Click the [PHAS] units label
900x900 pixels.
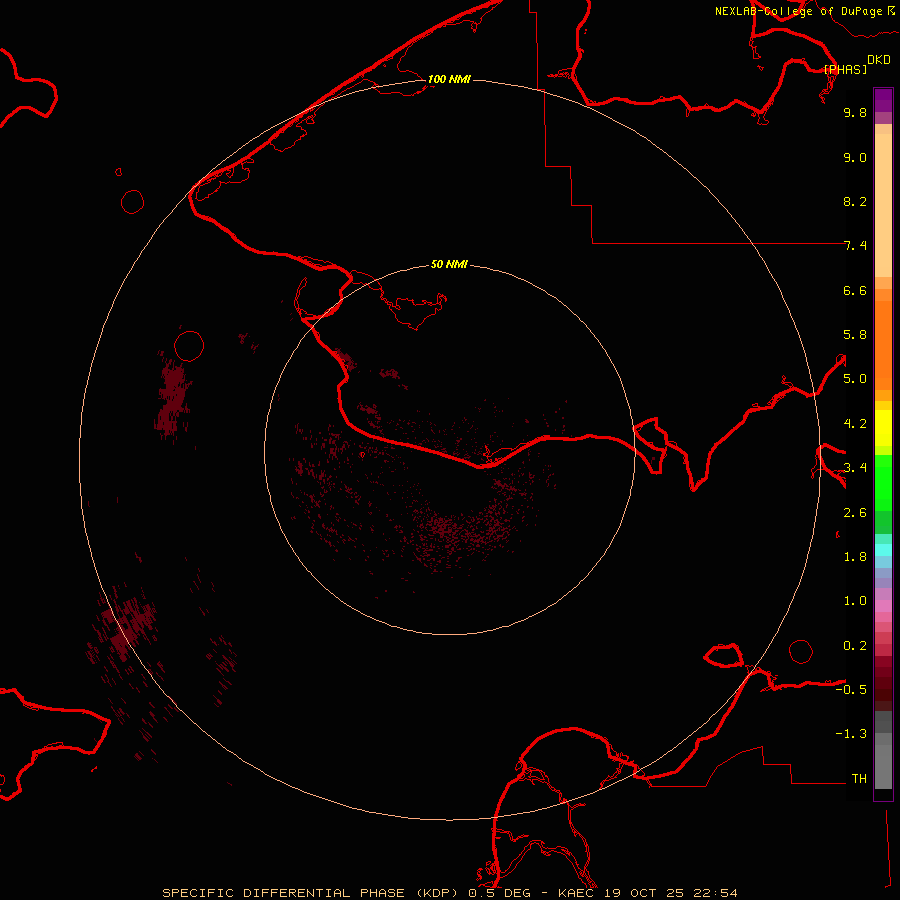pos(845,69)
